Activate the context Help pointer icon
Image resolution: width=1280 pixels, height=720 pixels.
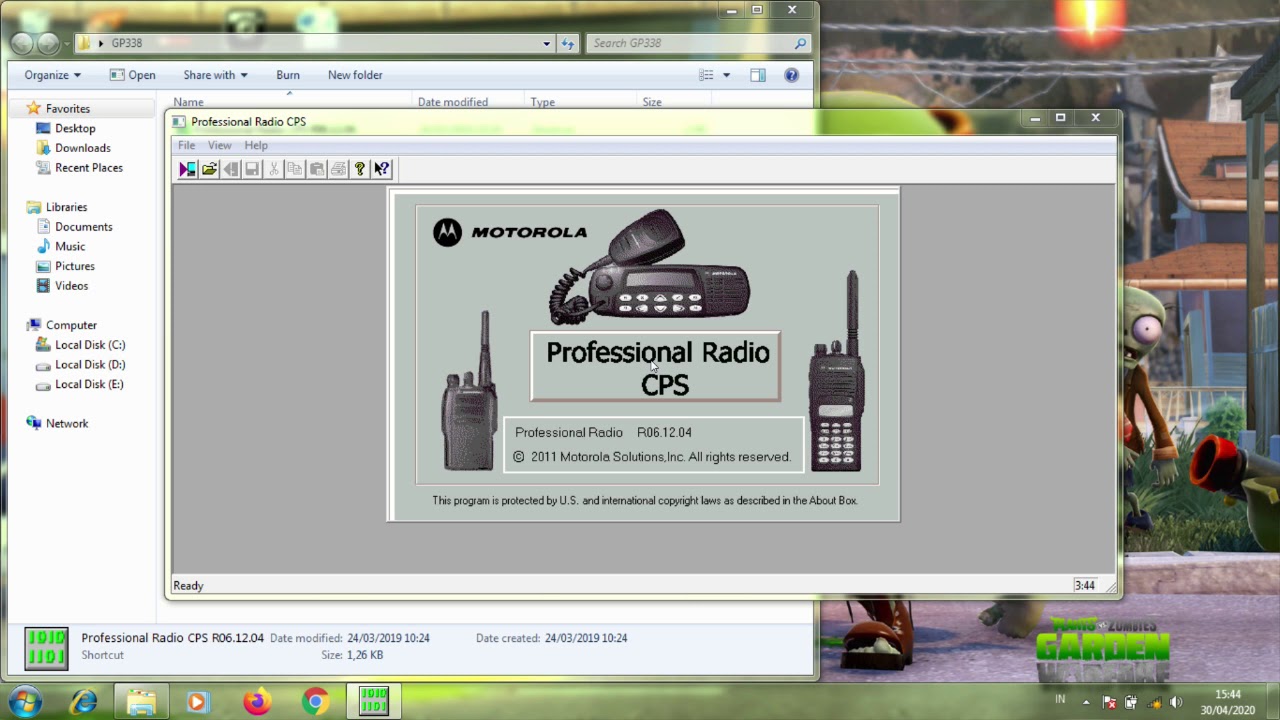[x=382, y=169]
